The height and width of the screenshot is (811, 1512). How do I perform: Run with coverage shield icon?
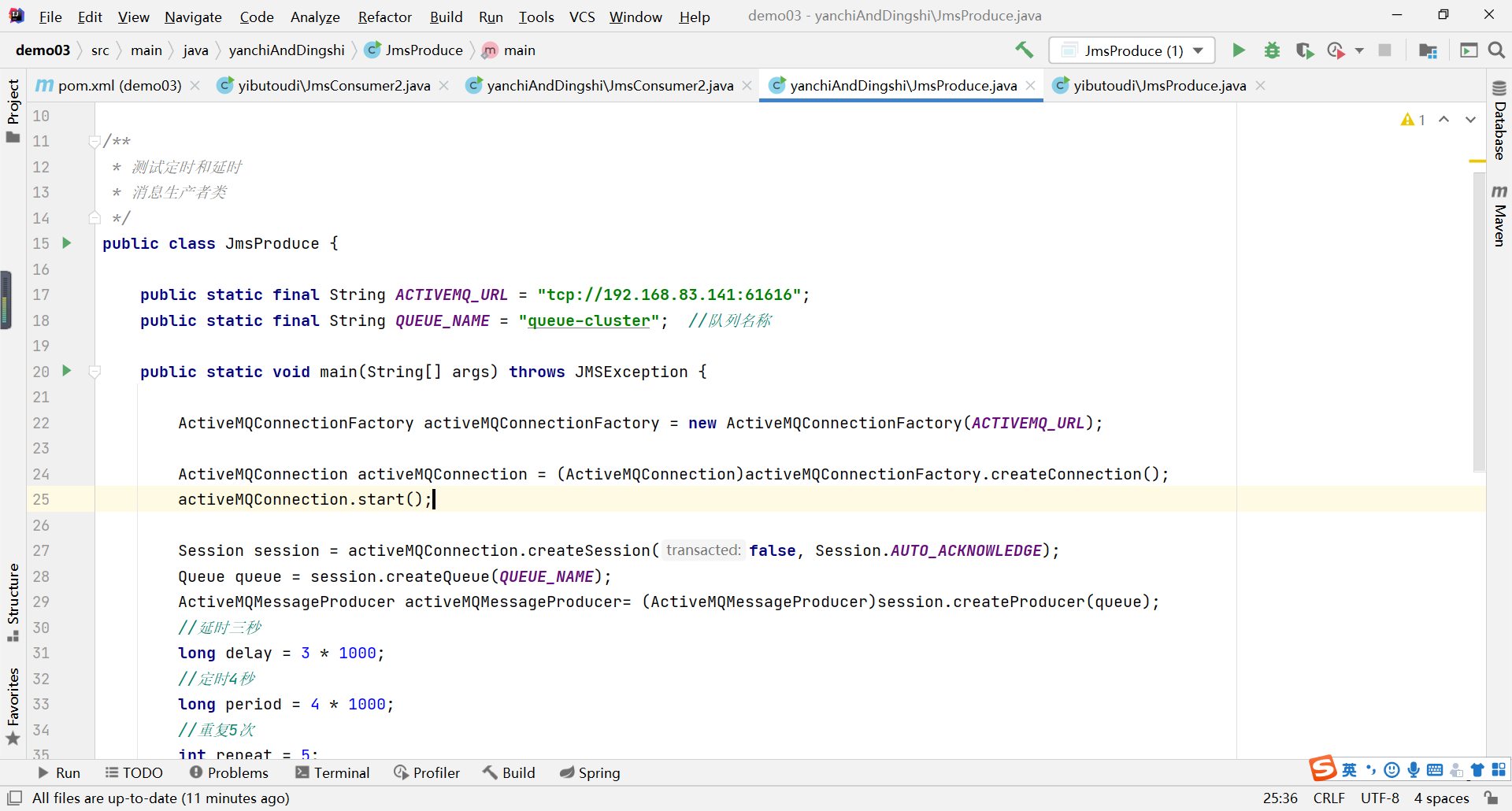(x=1305, y=50)
